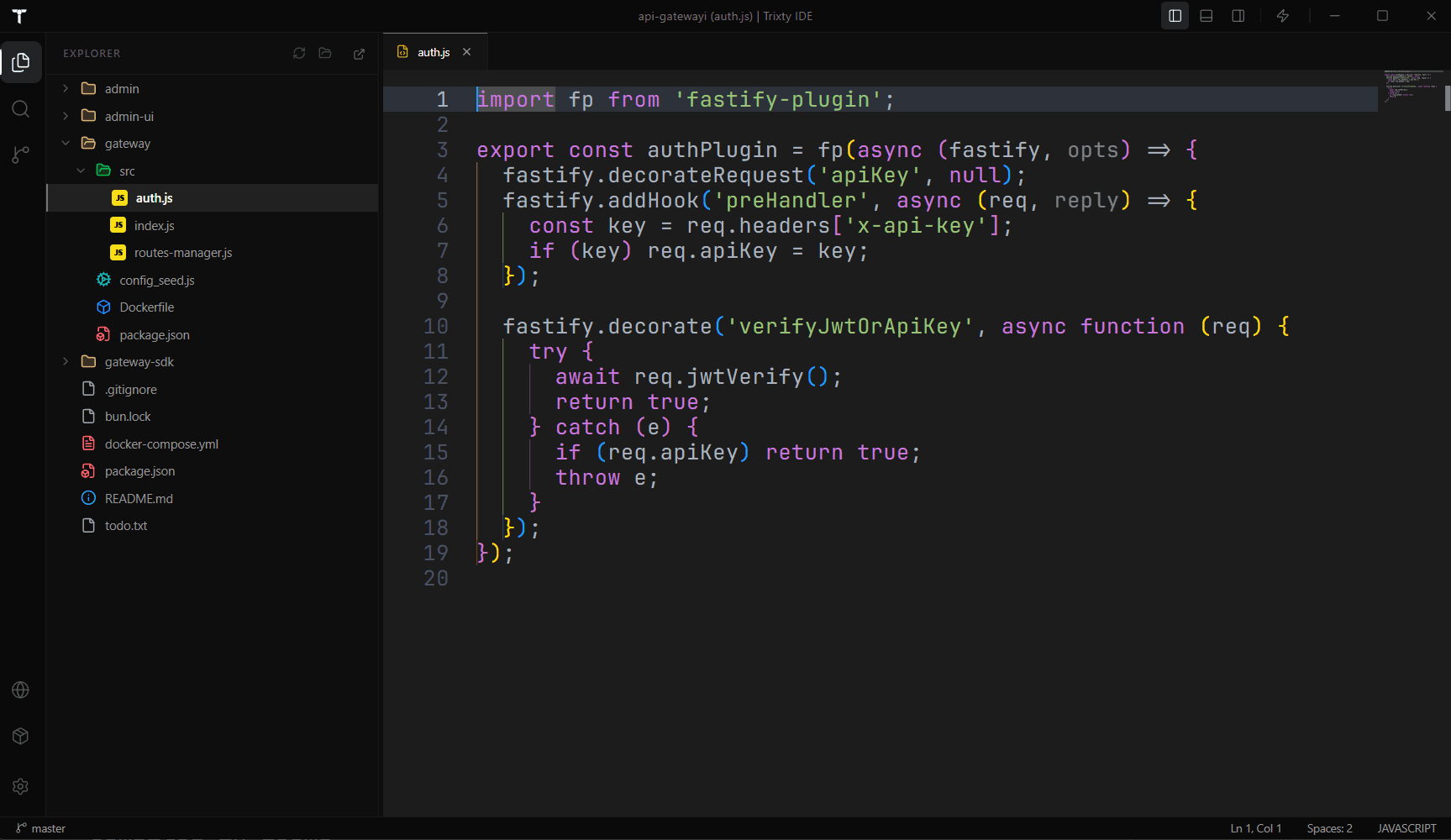
Task: Click the info icon beside README.md
Action: pyautogui.click(x=88, y=498)
